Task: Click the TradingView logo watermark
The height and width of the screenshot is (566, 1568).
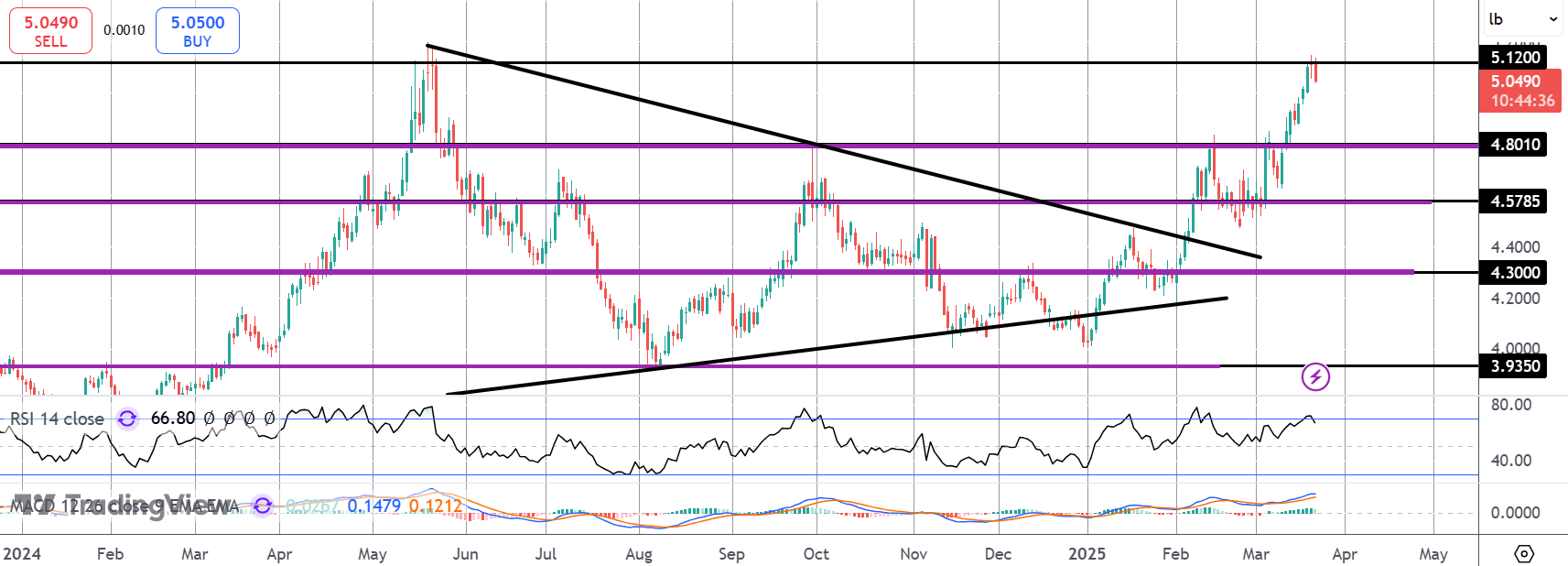Action: (x=124, y=506)
